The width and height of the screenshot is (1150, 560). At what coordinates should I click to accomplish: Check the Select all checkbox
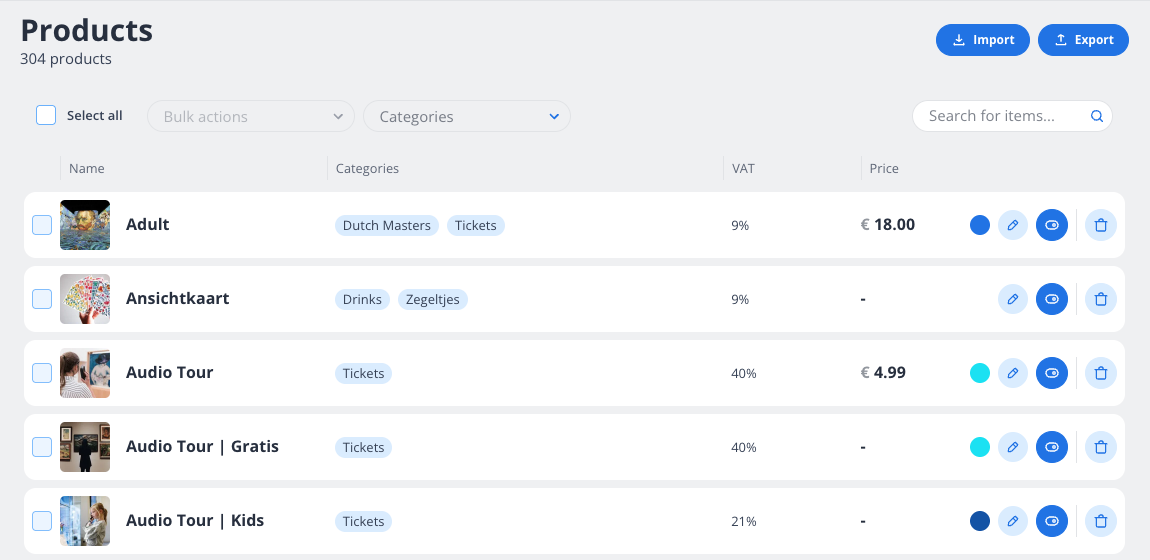point(46,115)
